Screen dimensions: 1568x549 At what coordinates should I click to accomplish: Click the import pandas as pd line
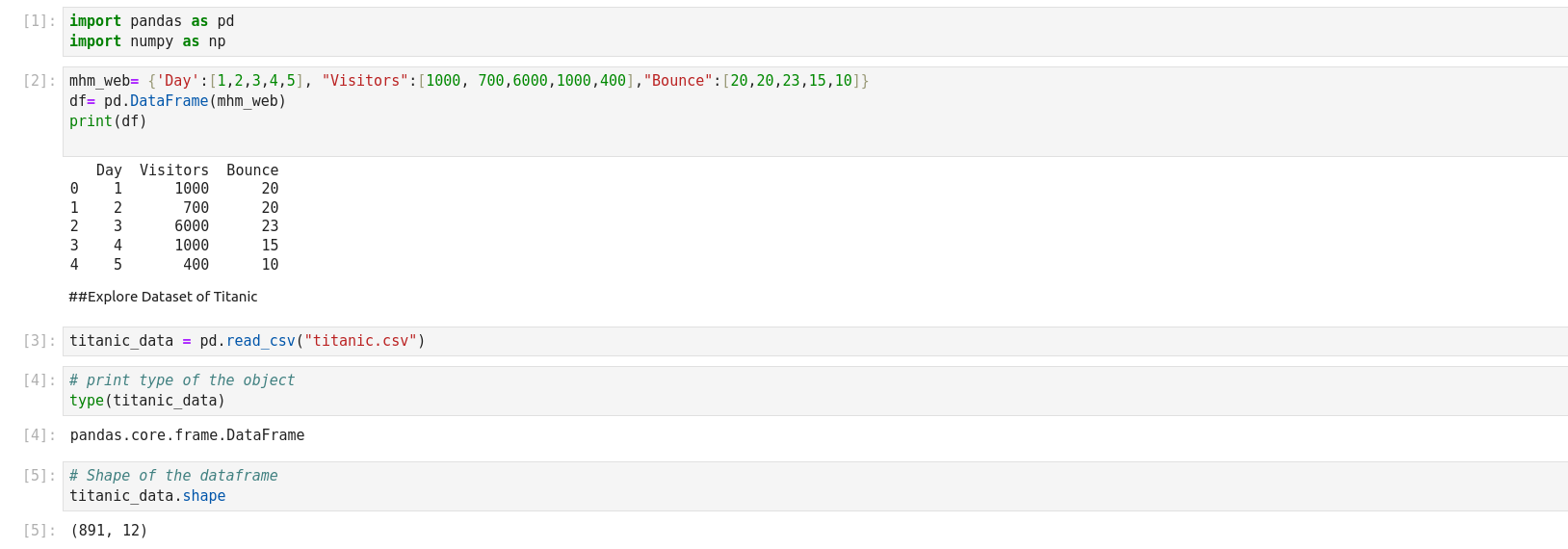tap(151, 21)
